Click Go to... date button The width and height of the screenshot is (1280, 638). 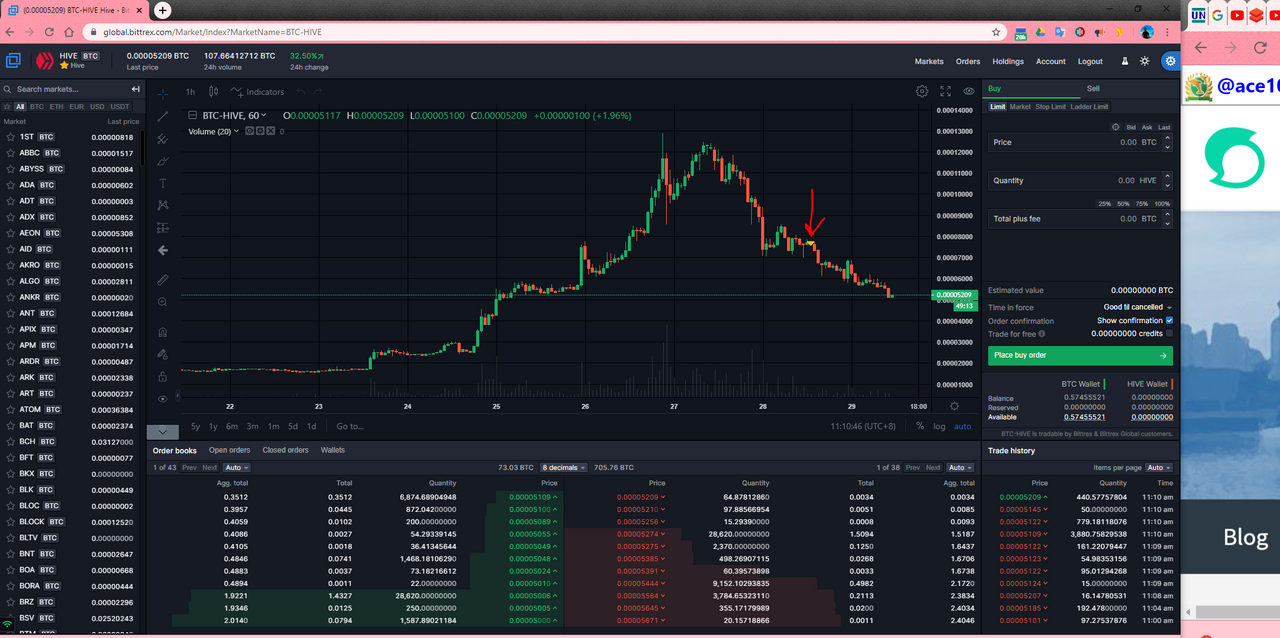coord(350,426)
